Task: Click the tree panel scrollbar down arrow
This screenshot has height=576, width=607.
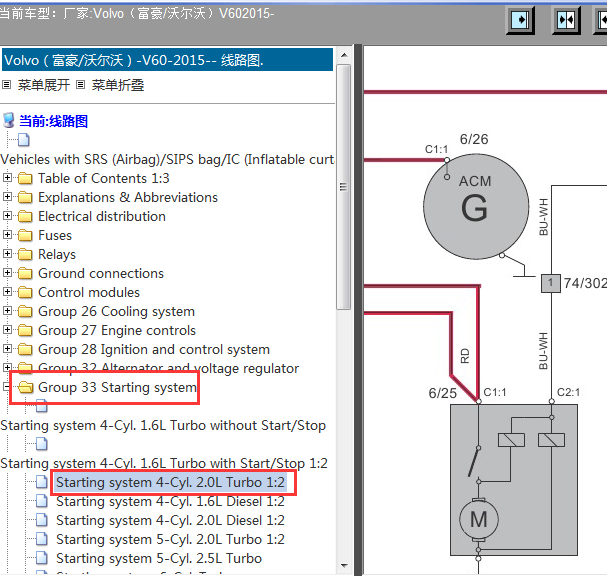Action: (x=344, y=566)
